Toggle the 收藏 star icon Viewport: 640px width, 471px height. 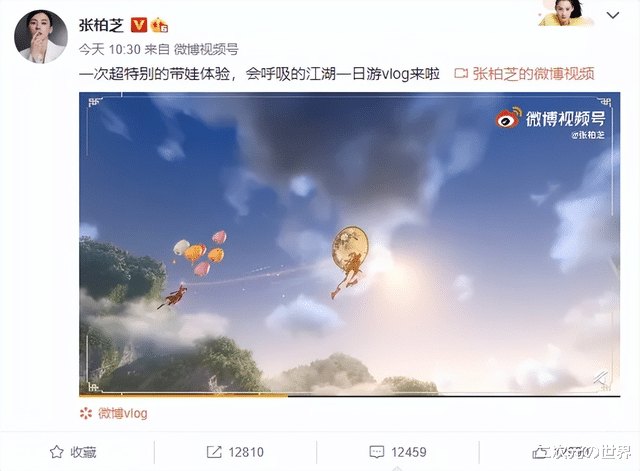click(56, 452)
